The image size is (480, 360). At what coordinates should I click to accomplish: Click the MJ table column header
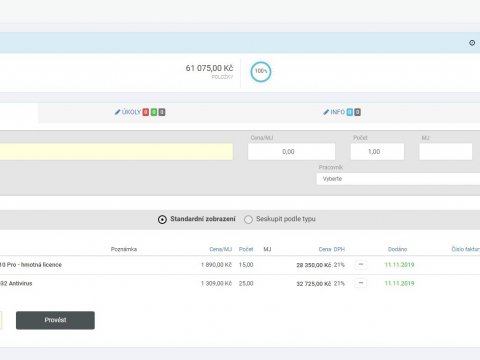(x=267, y=249)
